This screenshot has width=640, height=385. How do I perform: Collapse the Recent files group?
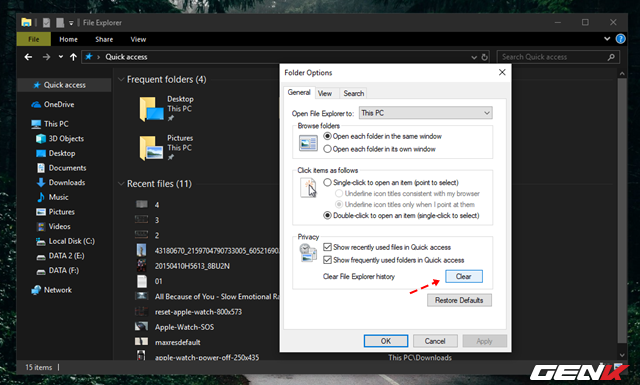pos(121,184)
